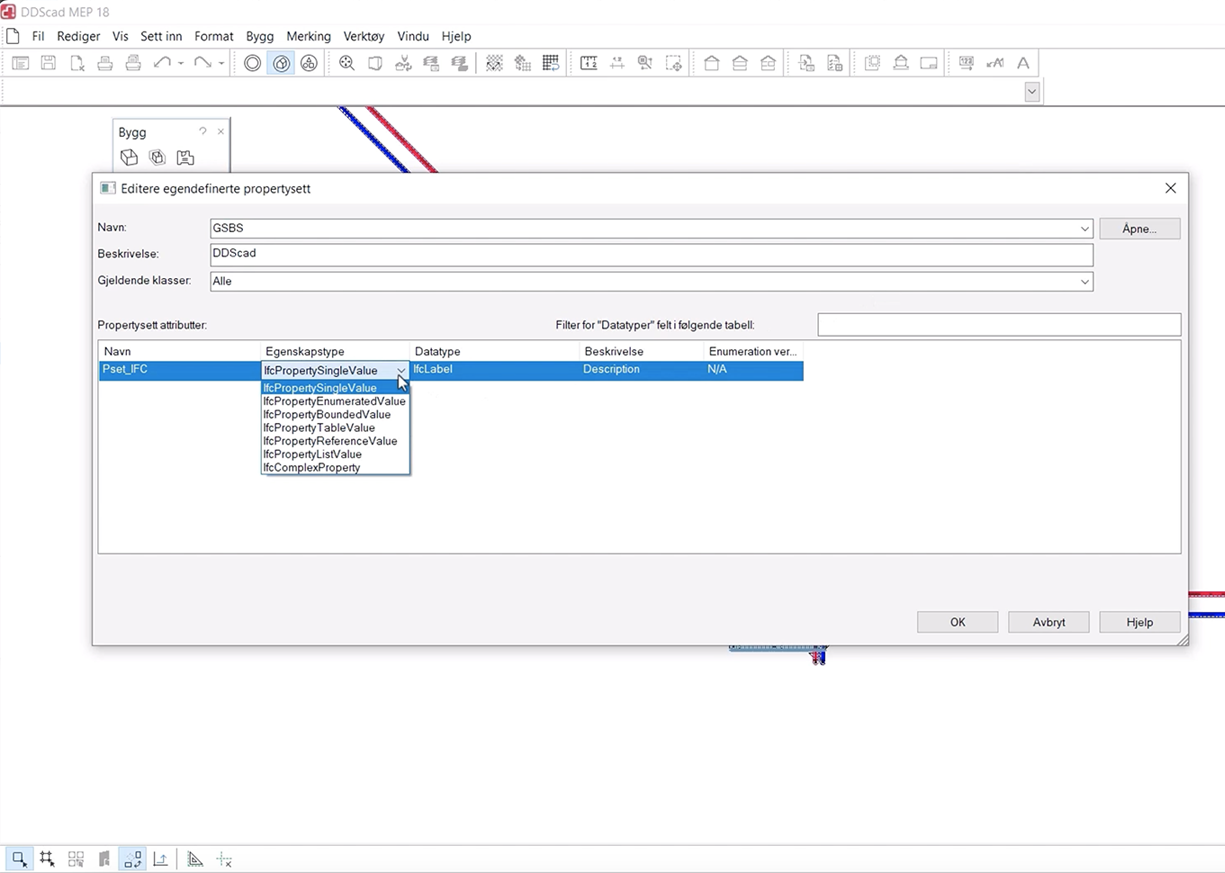Click the Egenskapstype column header
The image size is (1225, 873).
click(x=335, y=352)
